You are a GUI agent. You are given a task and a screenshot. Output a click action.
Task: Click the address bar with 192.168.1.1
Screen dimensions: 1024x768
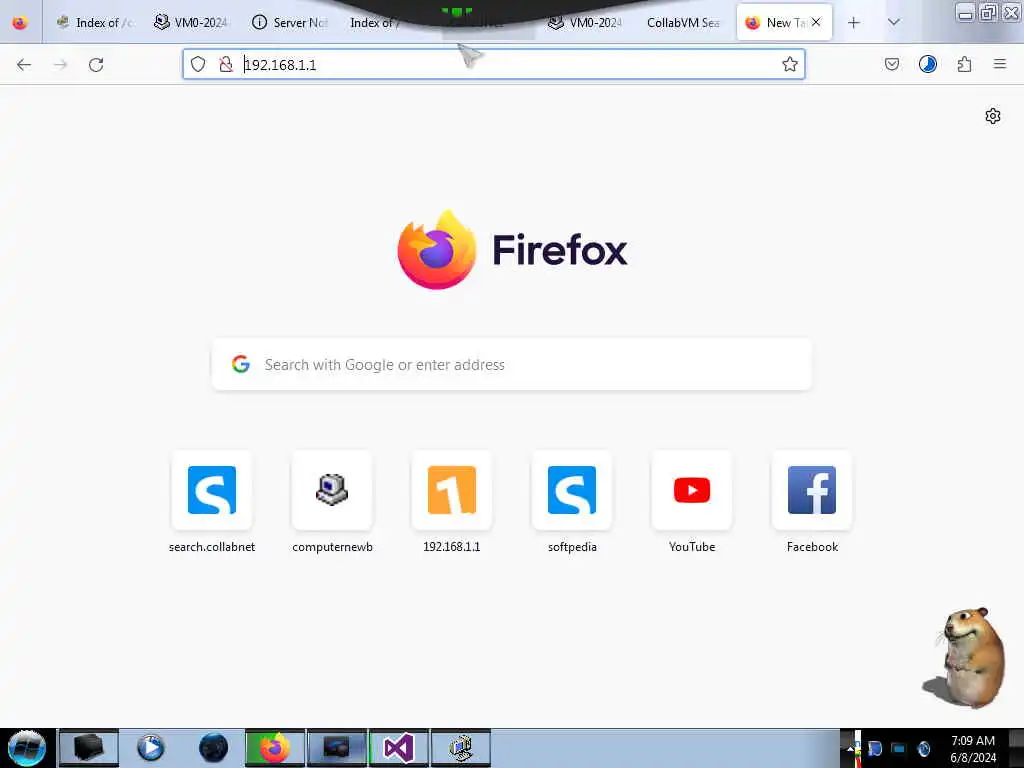point(494,64)
